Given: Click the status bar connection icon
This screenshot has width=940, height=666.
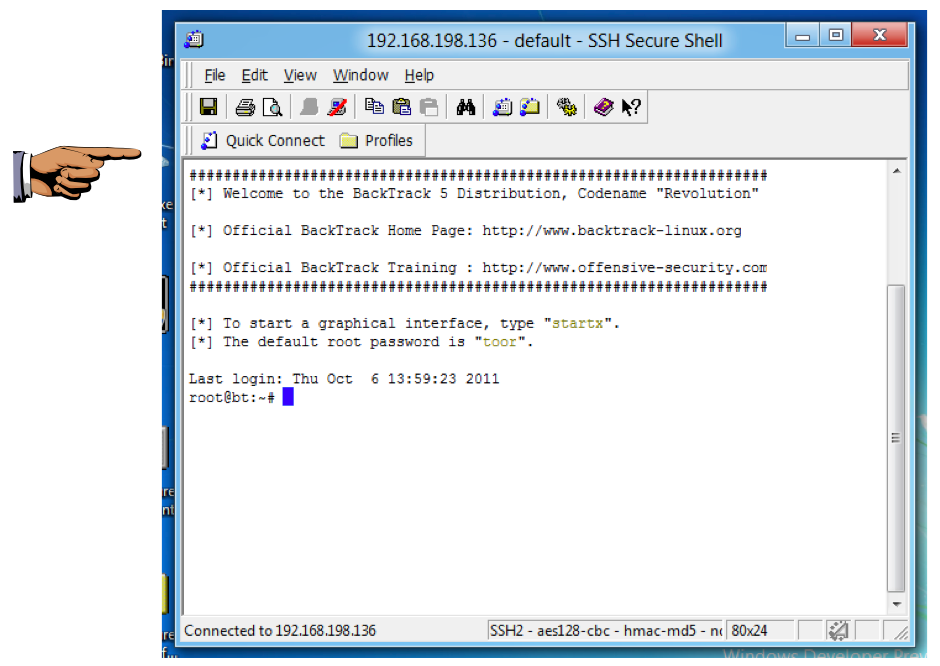Looking at the screenshot, I should (837, 631).
